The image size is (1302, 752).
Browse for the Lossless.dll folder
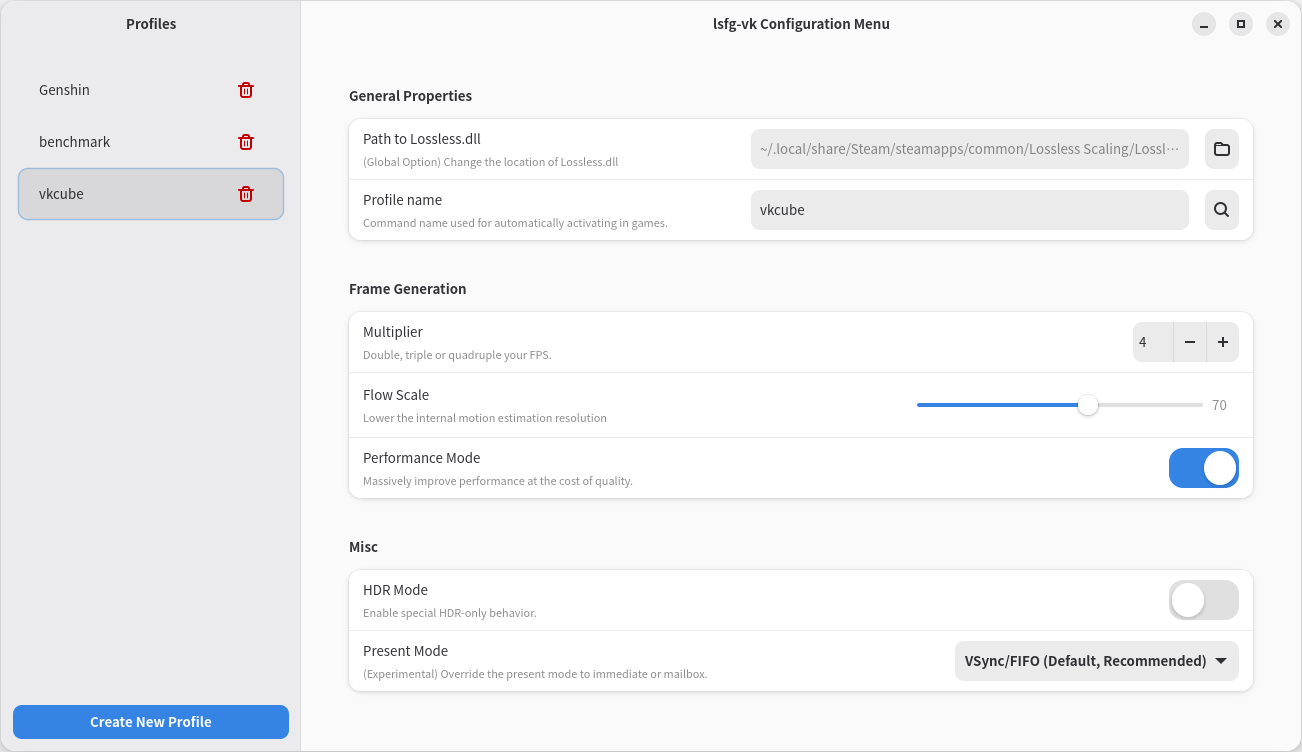1221,149
